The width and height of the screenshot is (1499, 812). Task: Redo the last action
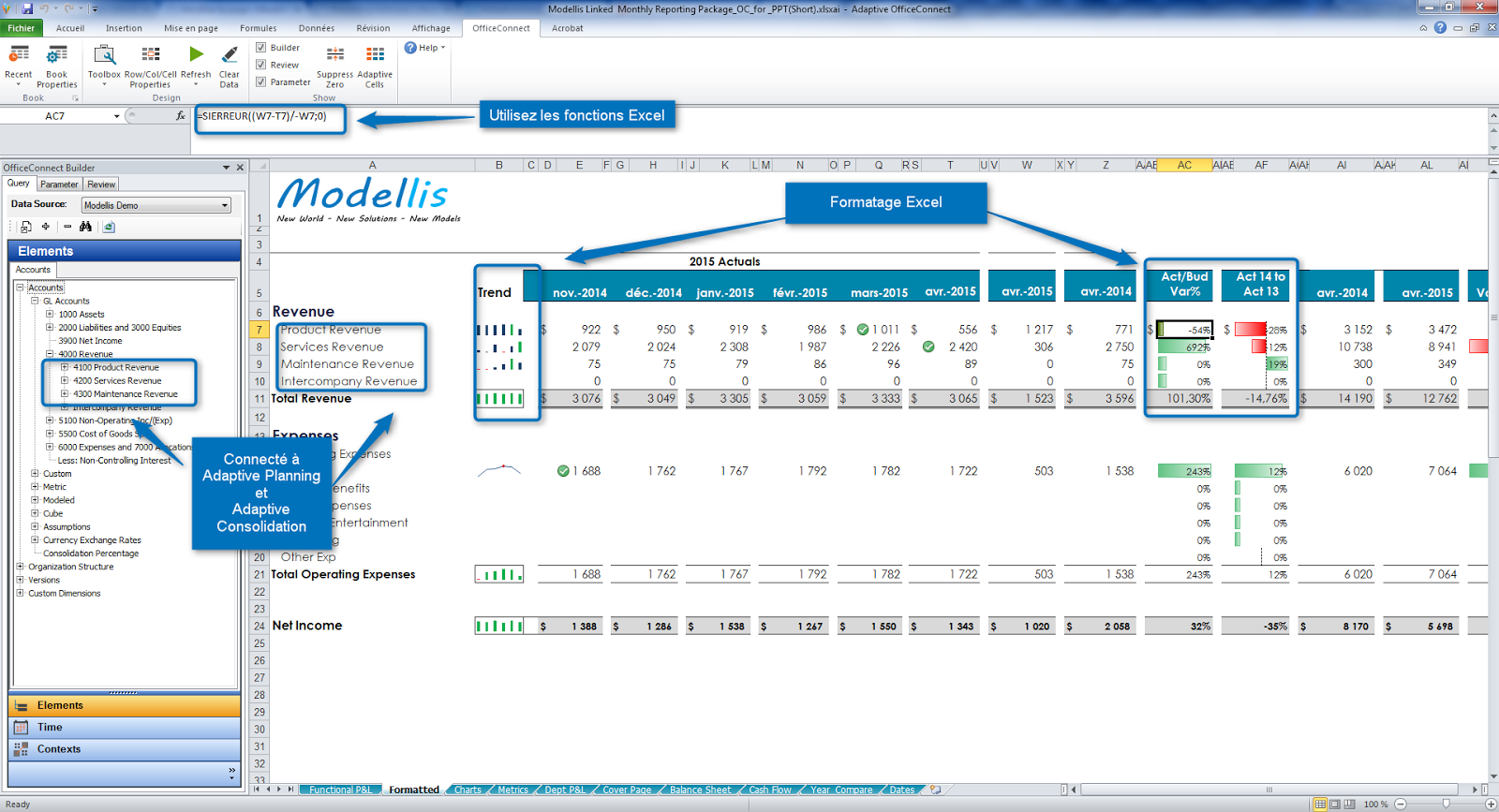(68, 8)
